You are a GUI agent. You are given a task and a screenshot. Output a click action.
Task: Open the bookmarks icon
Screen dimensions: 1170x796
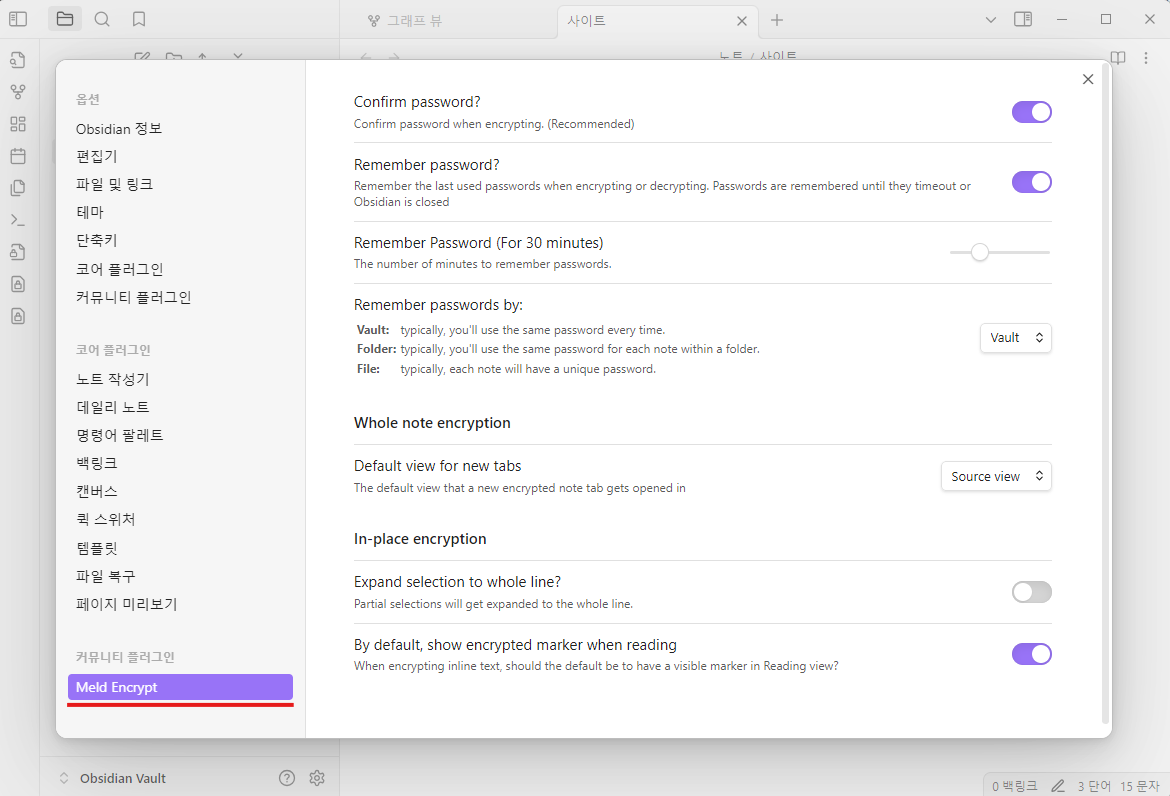click(139, 19)
